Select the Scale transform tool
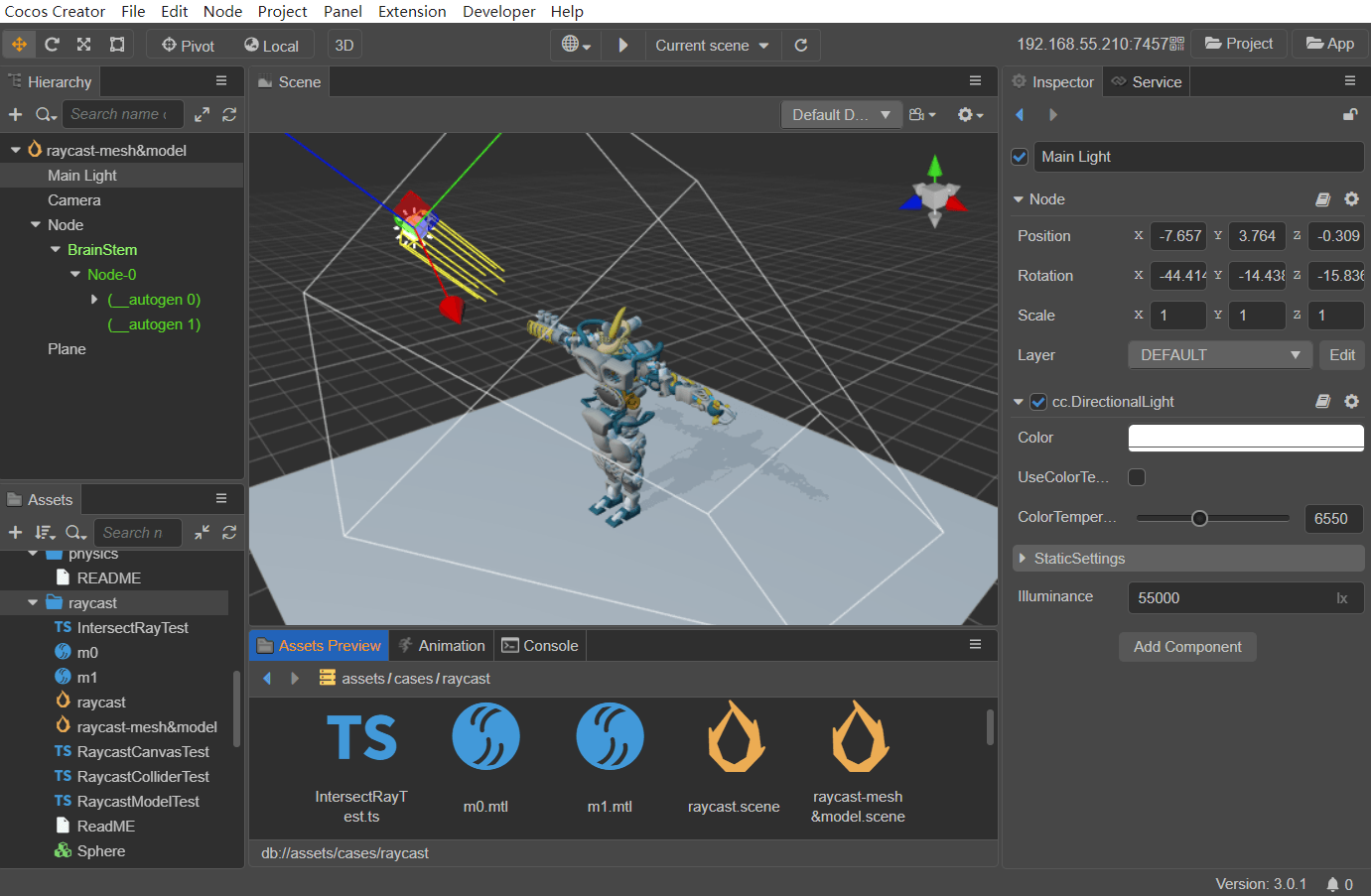Image resolution: width=1371 pixels, height=896 pixels. 84,45
